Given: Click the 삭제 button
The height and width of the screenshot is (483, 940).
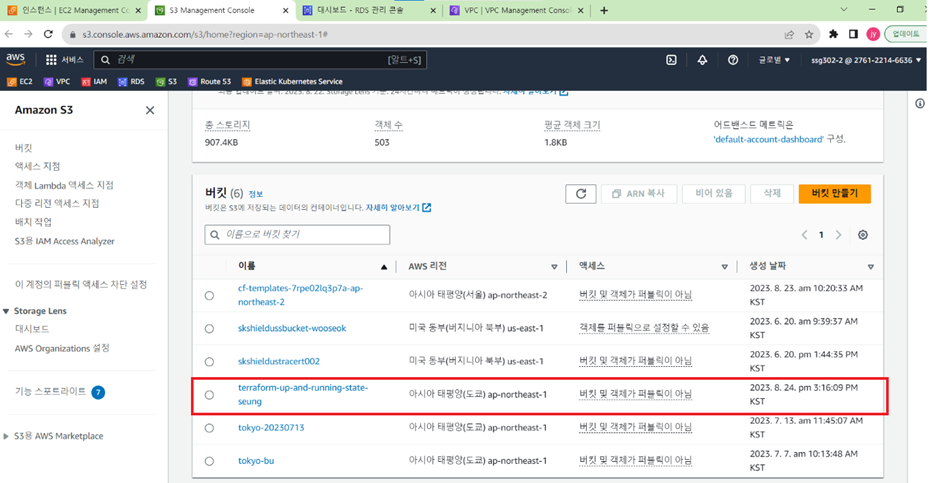Looking at the screenshot, I should tap(772, 194).
